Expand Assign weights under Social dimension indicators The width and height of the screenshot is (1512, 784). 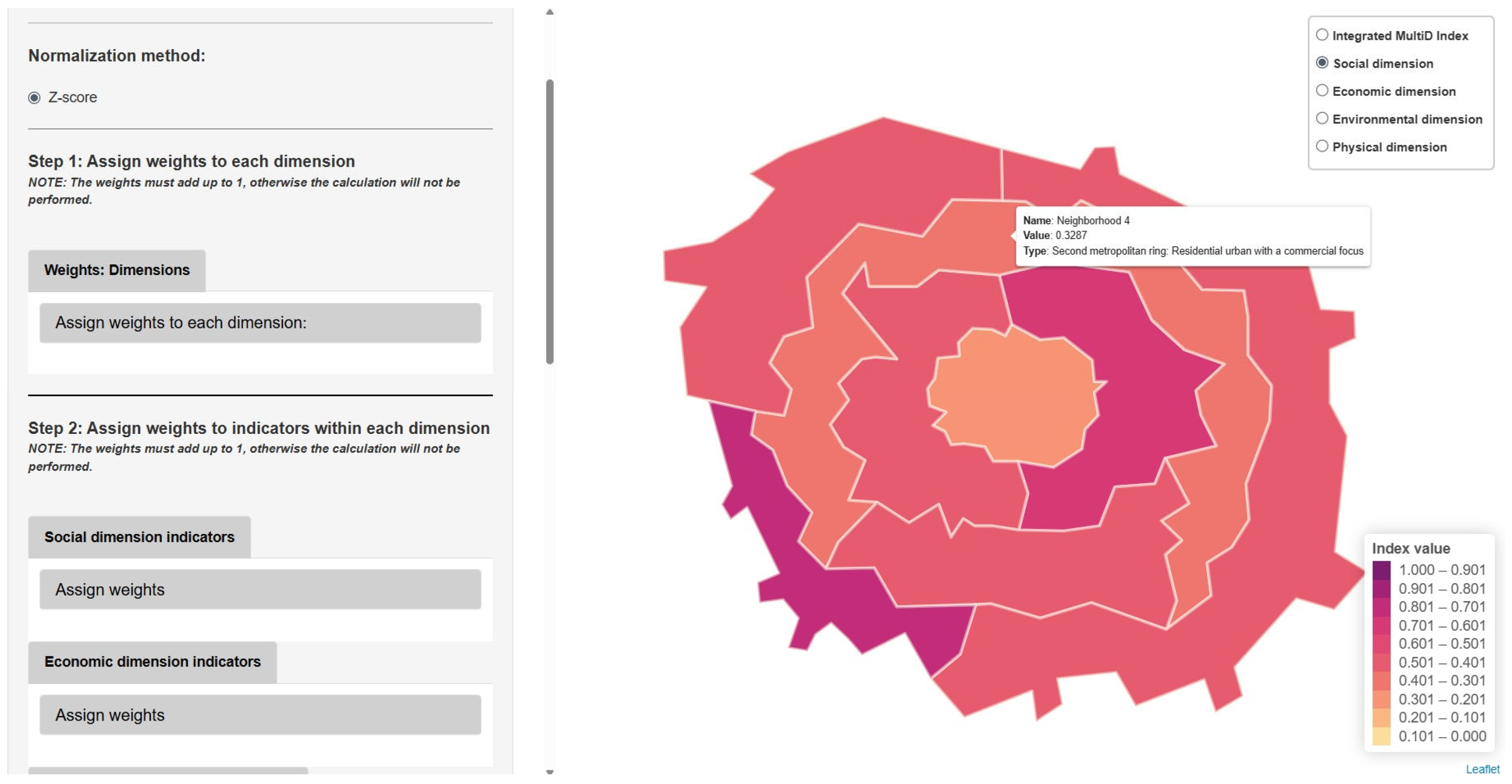click(x=260, y=590)
